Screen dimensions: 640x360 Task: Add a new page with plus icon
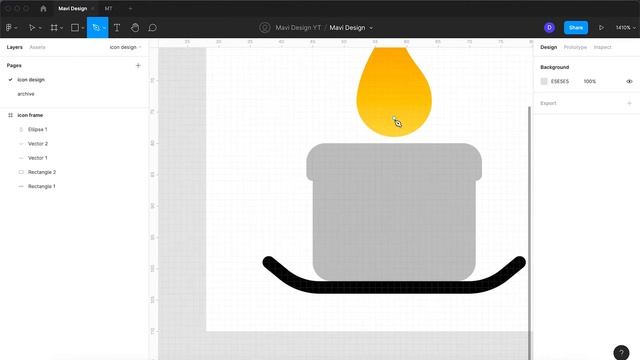[x=138, y=65]
